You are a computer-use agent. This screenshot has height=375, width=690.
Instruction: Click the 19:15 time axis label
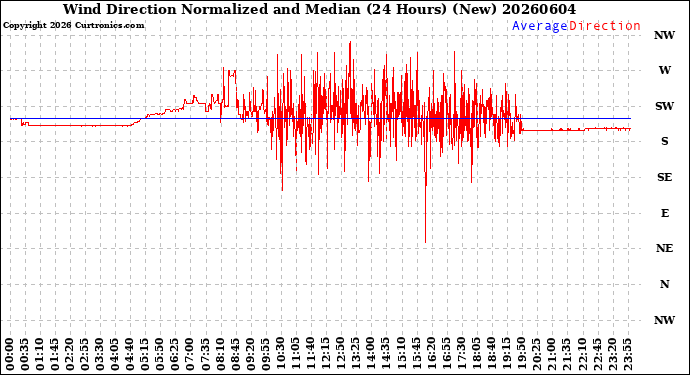pos(506,355)
